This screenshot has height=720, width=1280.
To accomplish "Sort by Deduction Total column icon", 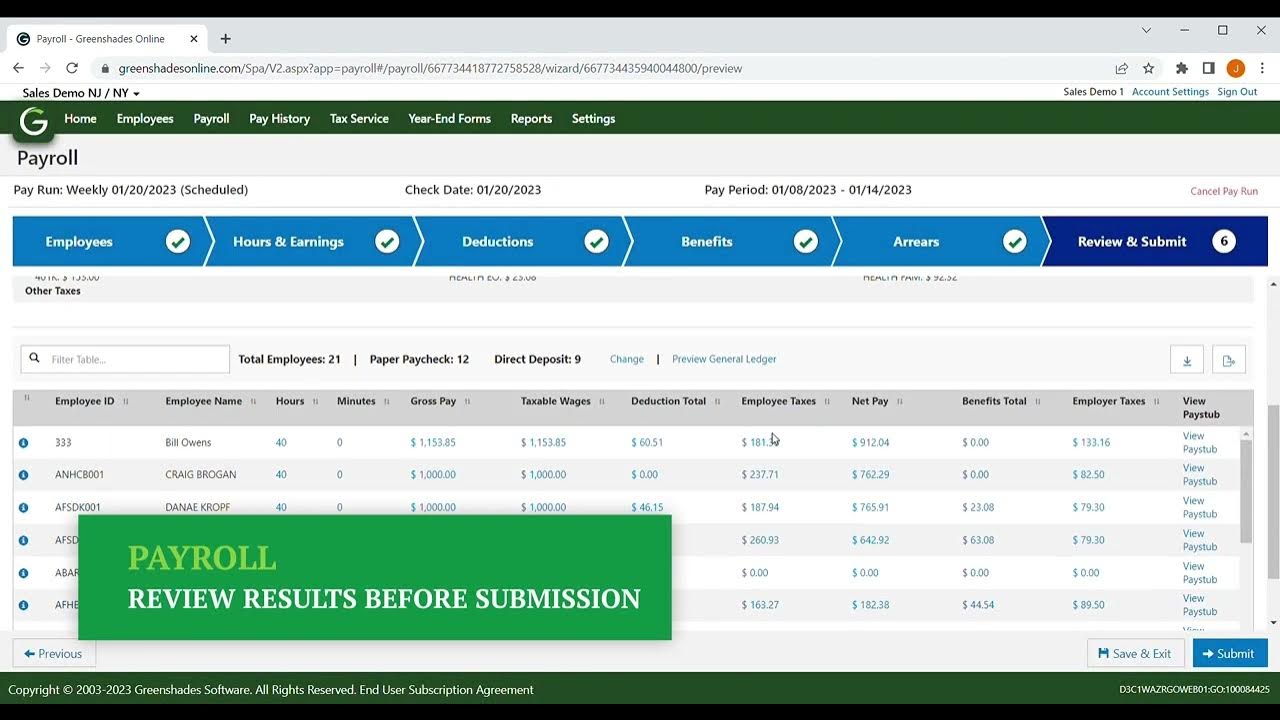I will coord(717,402).
